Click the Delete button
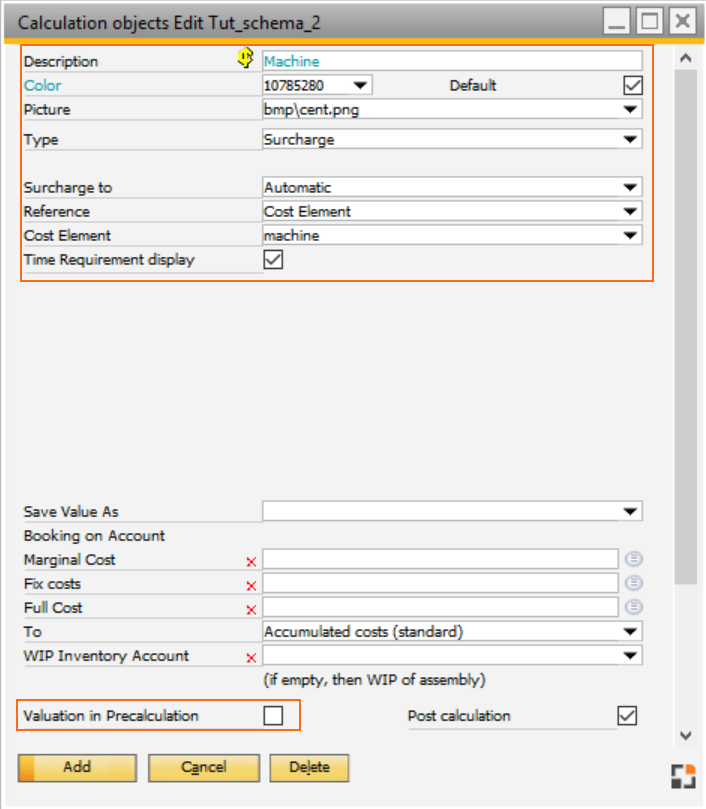 [309, 768]
